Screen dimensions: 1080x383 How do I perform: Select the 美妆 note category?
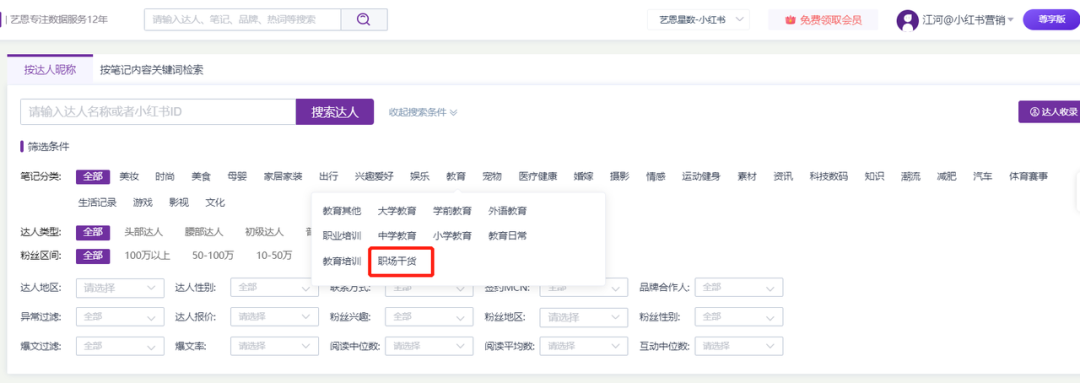[x=129, y=176]
